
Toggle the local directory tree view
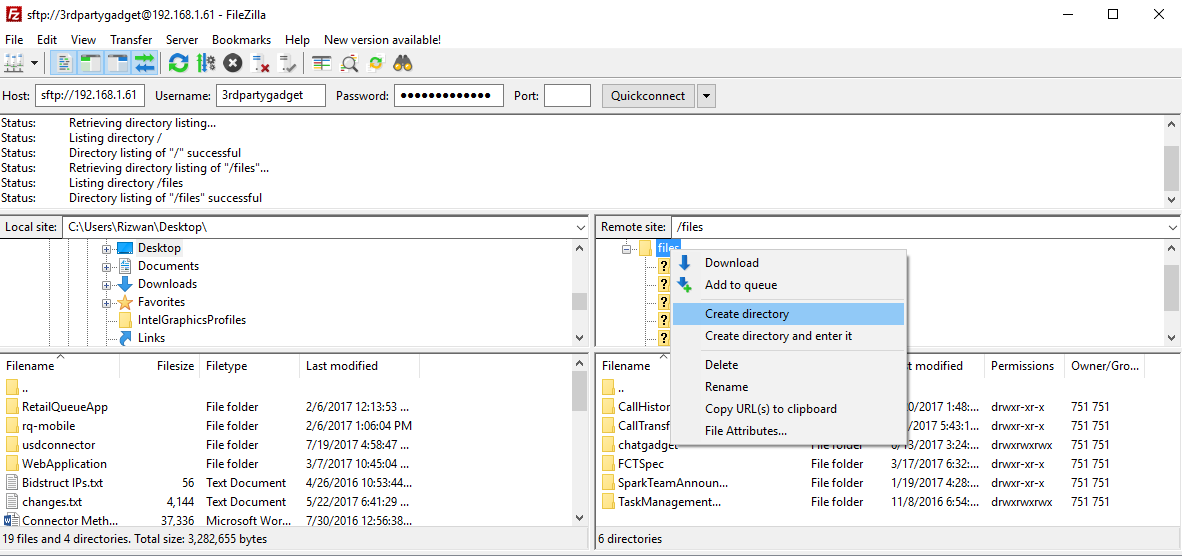91,64
